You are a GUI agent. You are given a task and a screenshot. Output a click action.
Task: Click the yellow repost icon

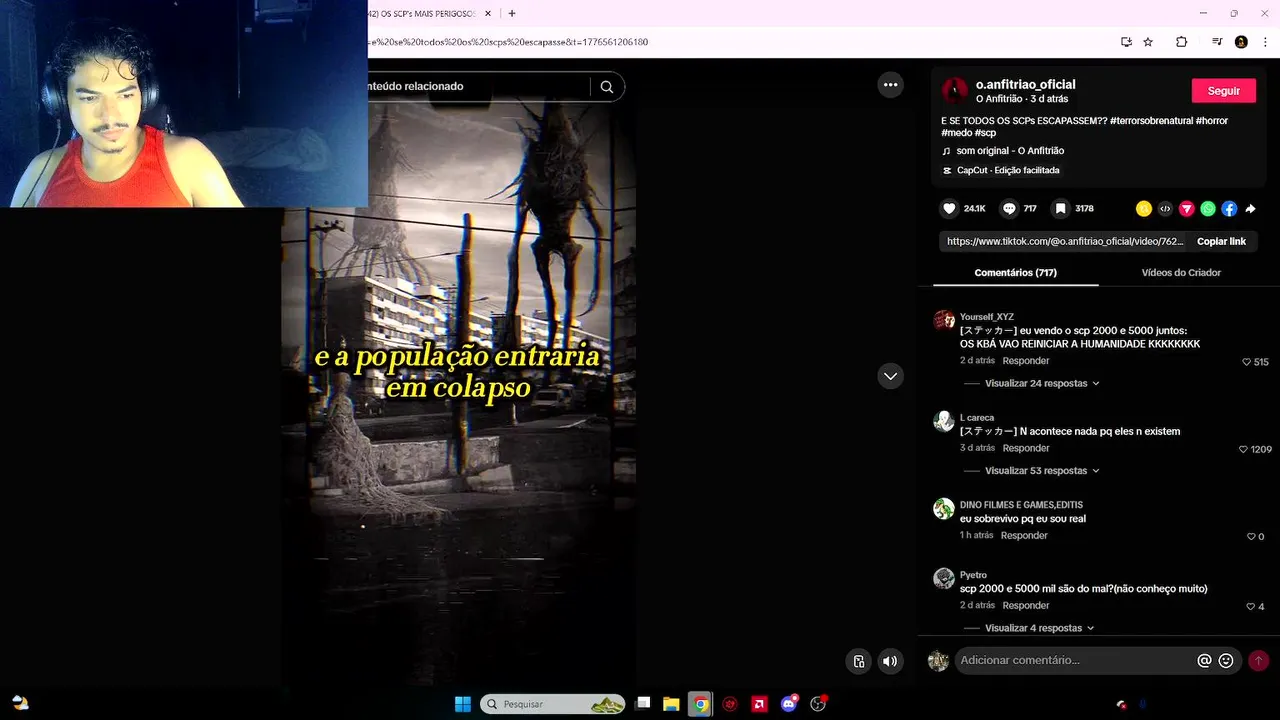[x=1144, y=209]
